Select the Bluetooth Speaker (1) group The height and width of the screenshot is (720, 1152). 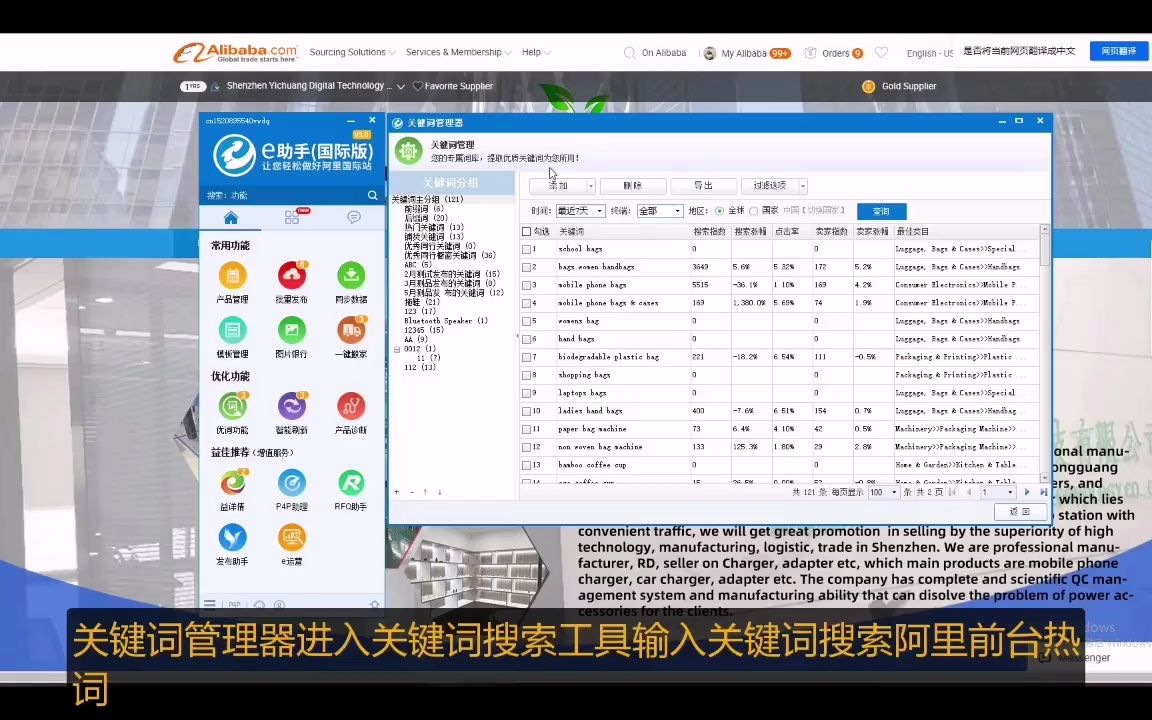pos(445,321)
